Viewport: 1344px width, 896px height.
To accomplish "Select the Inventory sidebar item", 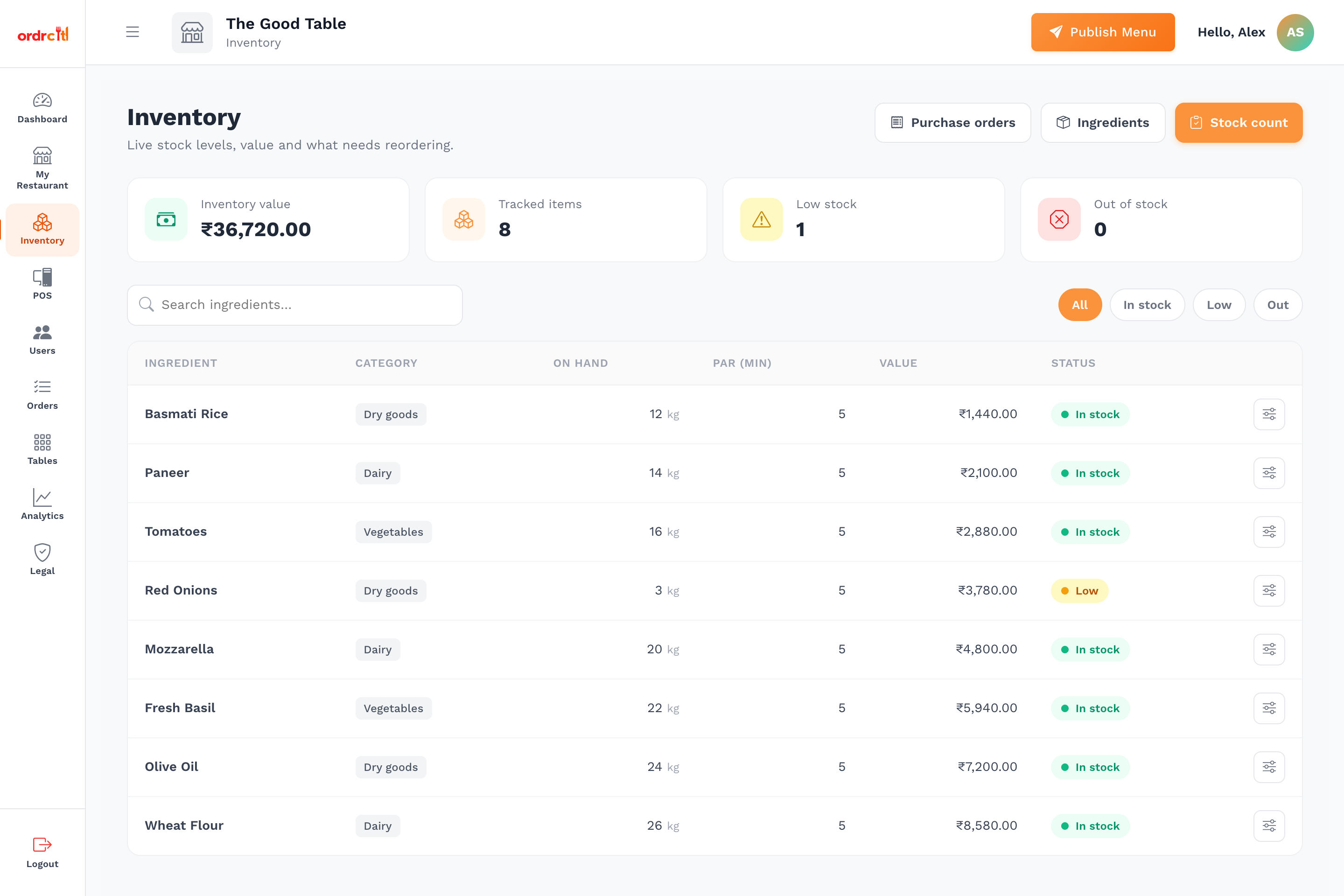I will (x=42, y=230).
